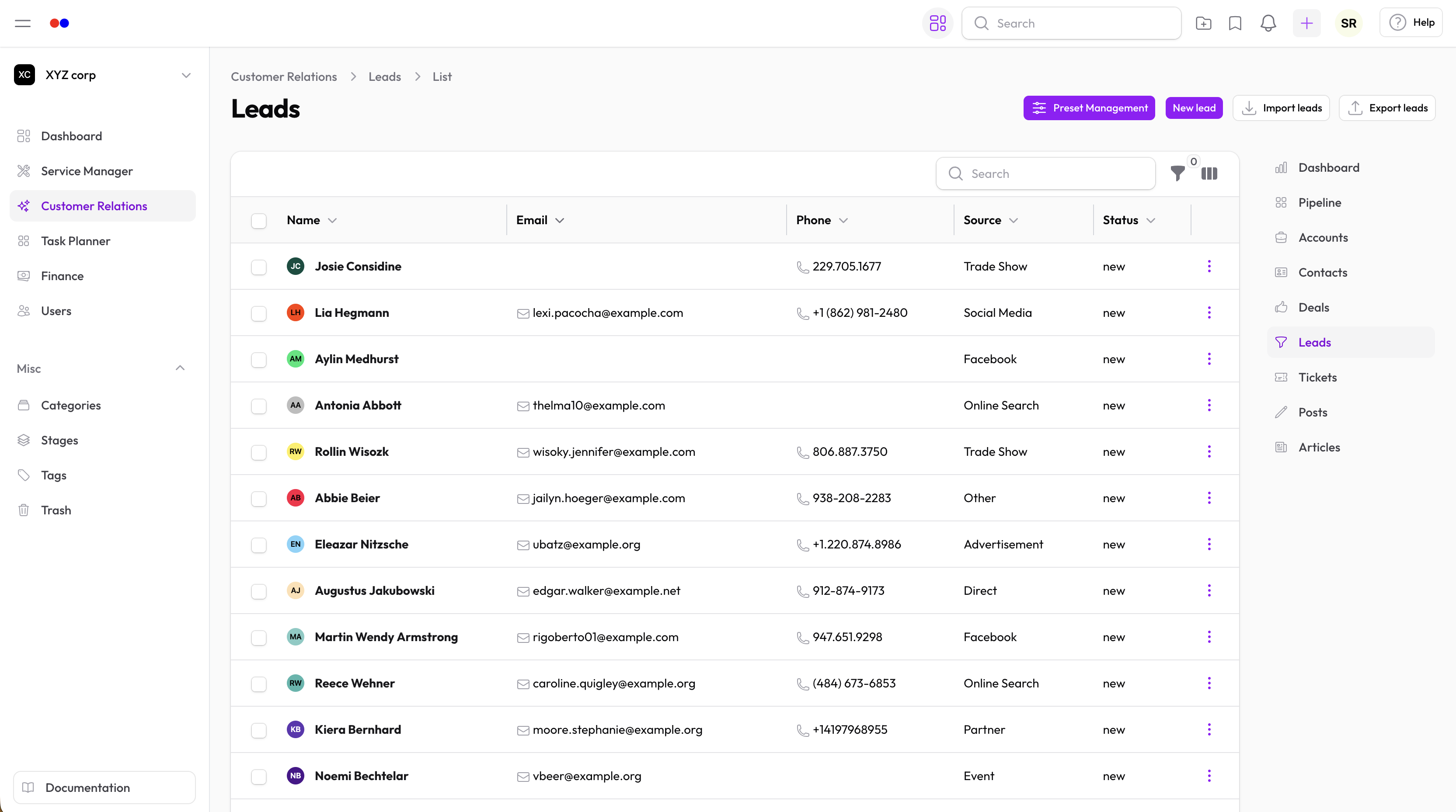Go to Dashboard in left sidebar
Viewport: 1456px width, 812px height.
[103, 136]
